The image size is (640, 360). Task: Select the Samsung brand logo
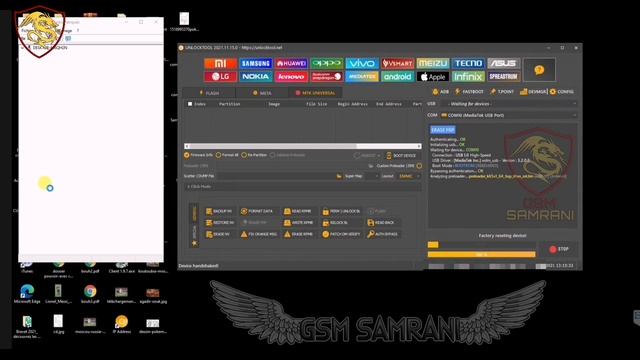tap(256, 63)
